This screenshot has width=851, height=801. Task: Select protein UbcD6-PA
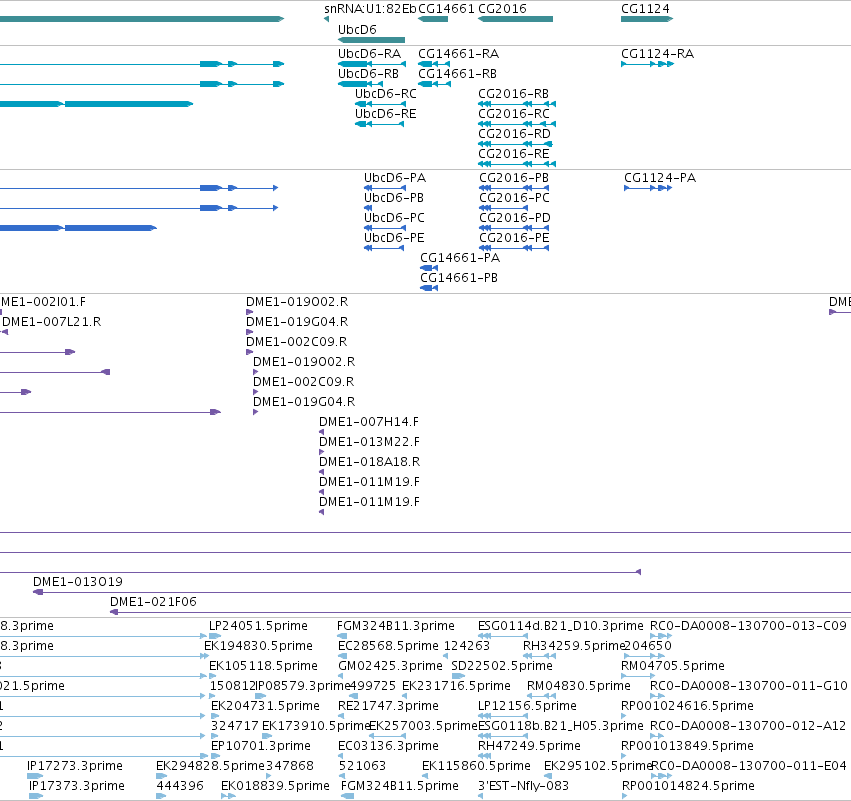click(x=385, y=188)
